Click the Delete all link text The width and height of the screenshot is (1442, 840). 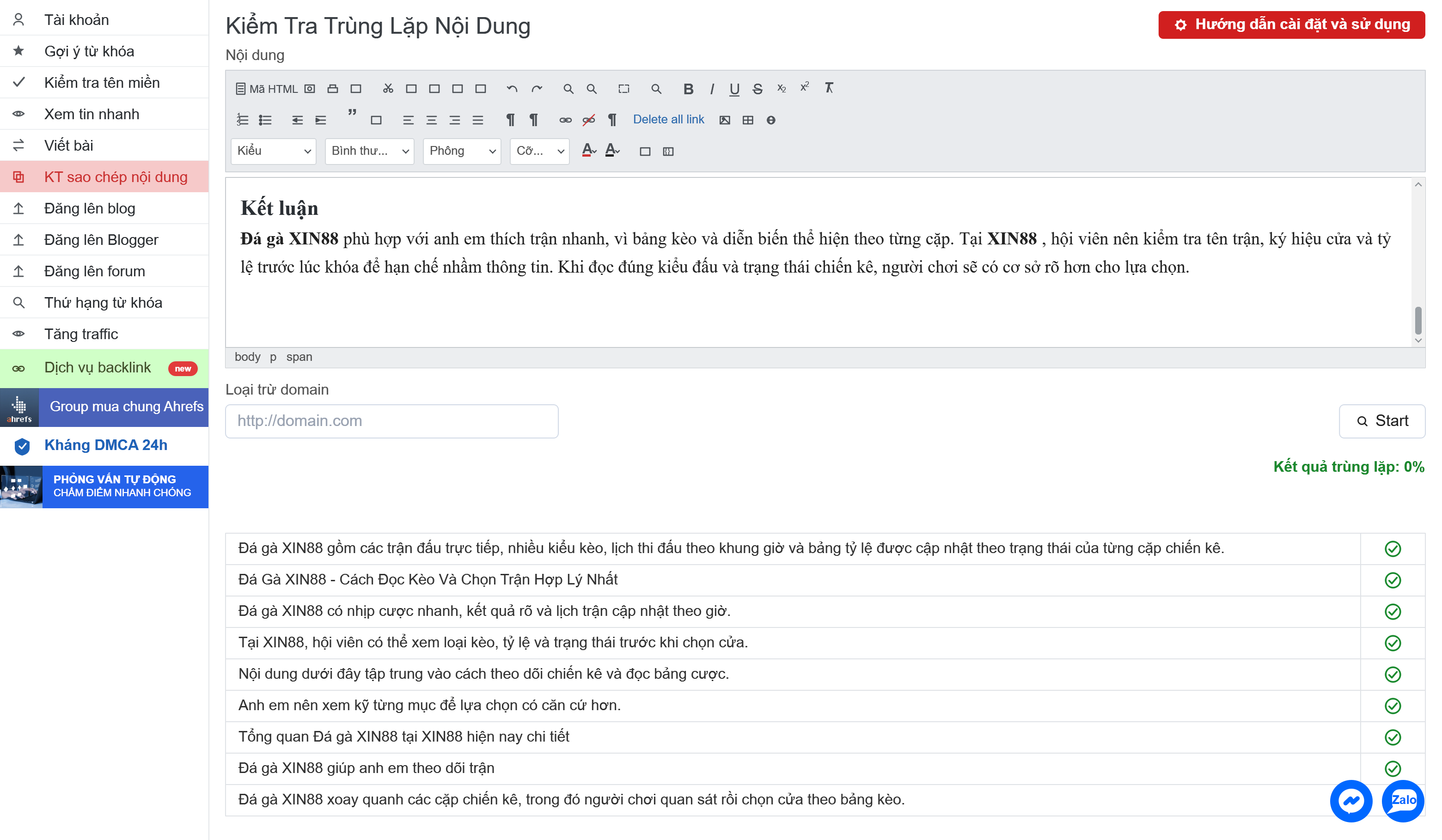tap(668, 119)
